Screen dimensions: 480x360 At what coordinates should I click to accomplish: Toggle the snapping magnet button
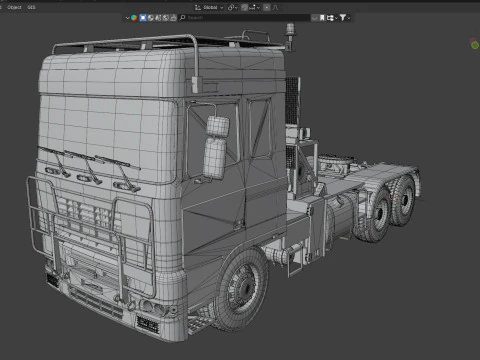[x=244, y=7]
